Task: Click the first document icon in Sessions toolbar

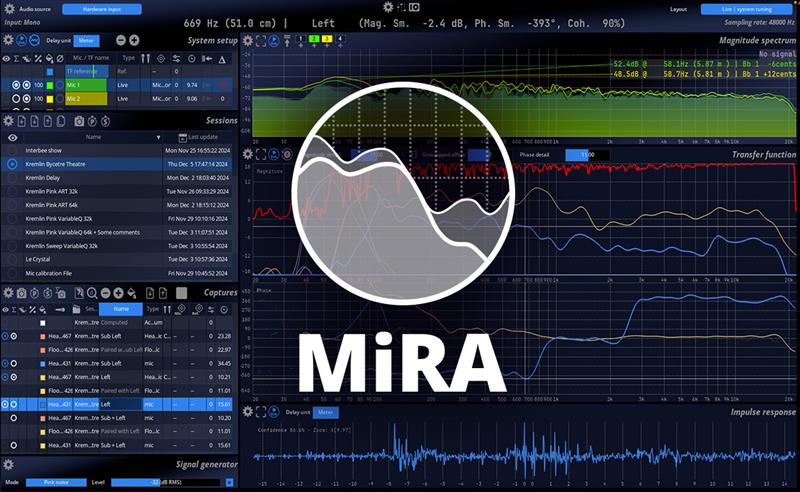Action: coord(21,121)
